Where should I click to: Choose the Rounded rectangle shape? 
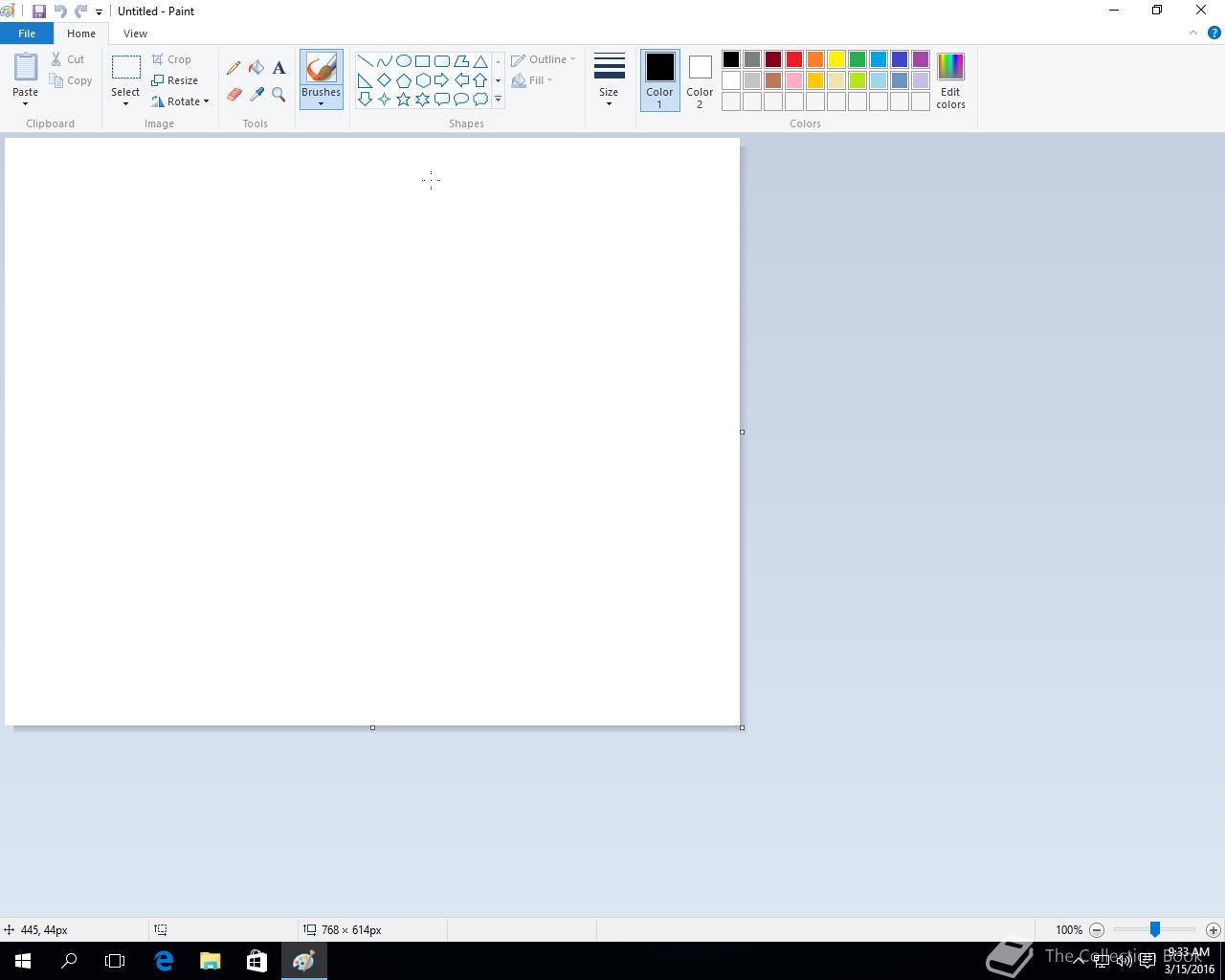pyautogui.click(x=441, y=61)
